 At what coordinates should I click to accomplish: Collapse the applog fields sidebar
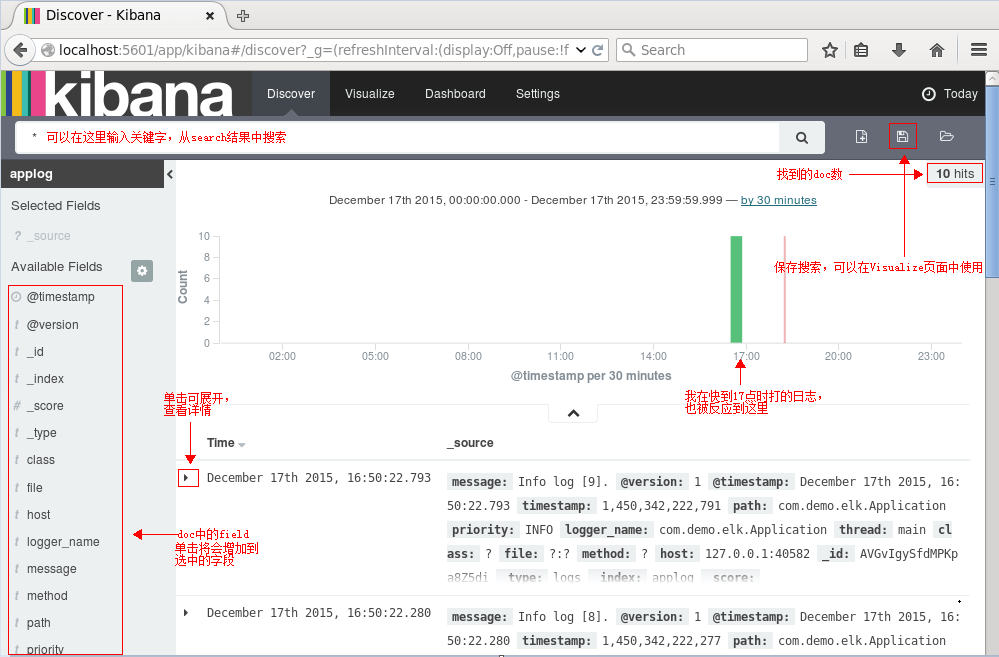coord(169,173)
